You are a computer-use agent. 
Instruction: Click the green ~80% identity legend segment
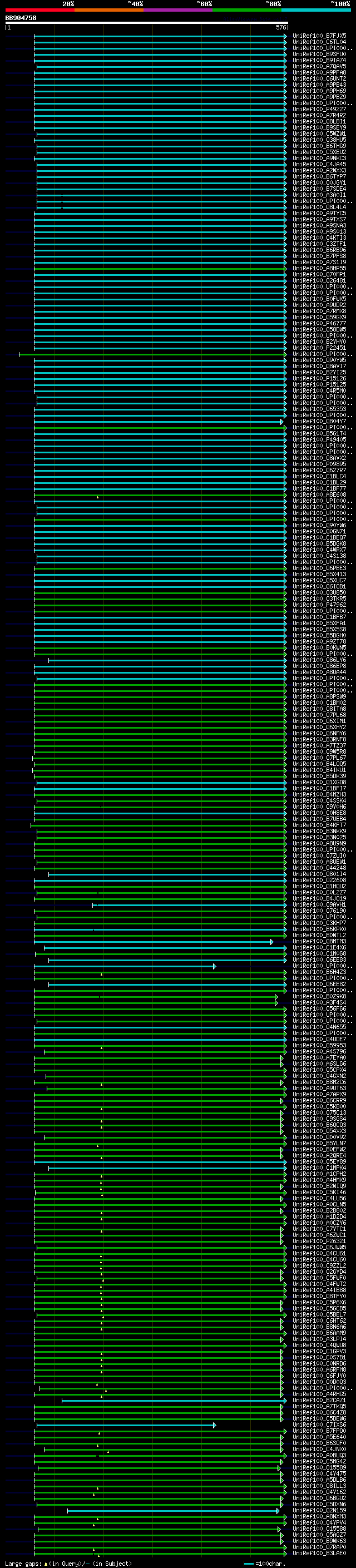click(x=247, y=10)
